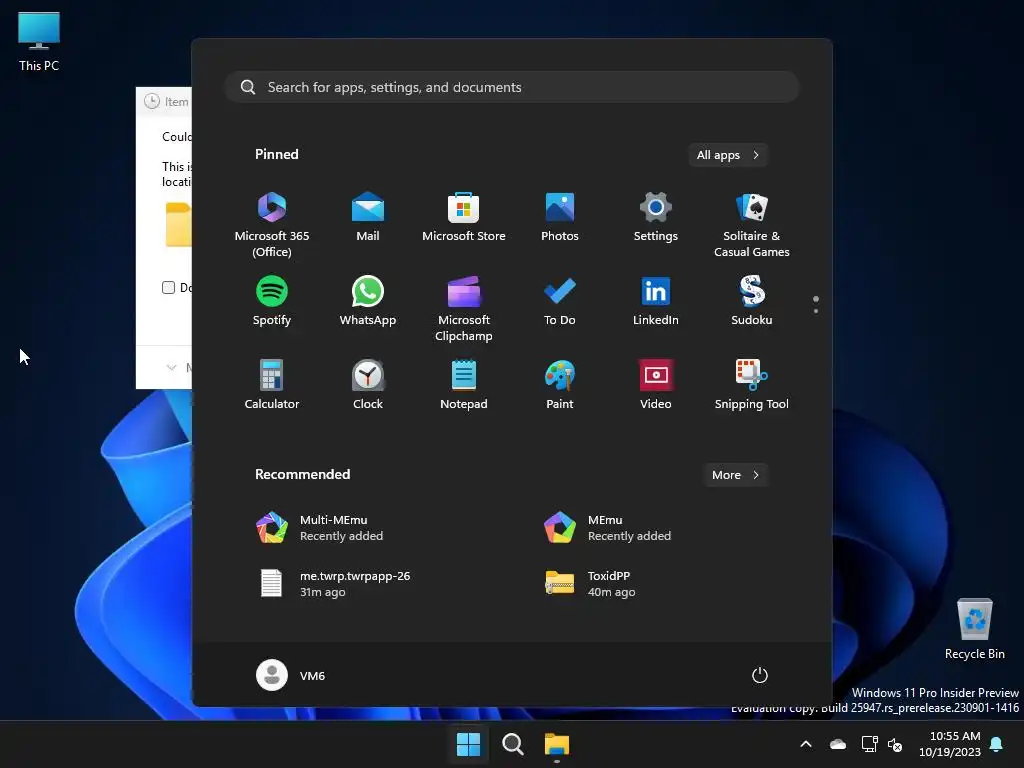Open the To Do app
This screenshot has height=768, width=1024.
click(x=560, y=301)
